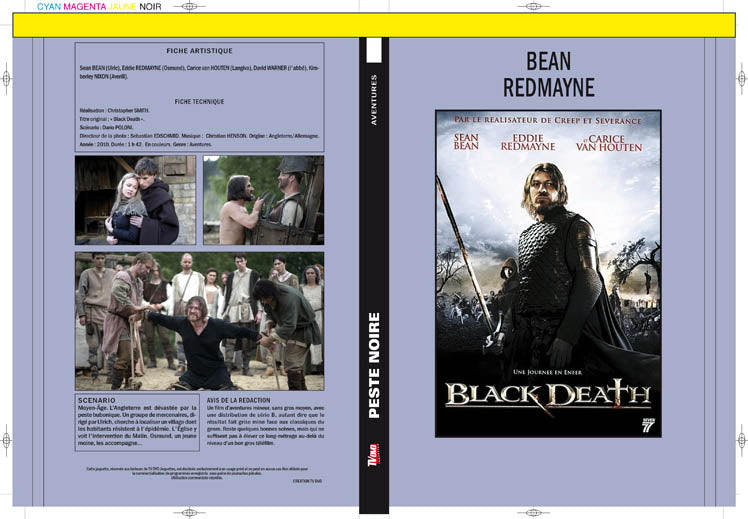Image resolution: width=748 pixels, height=519 pixels.
Task: Click the JAUNE color label
Action: pos(123,7)
